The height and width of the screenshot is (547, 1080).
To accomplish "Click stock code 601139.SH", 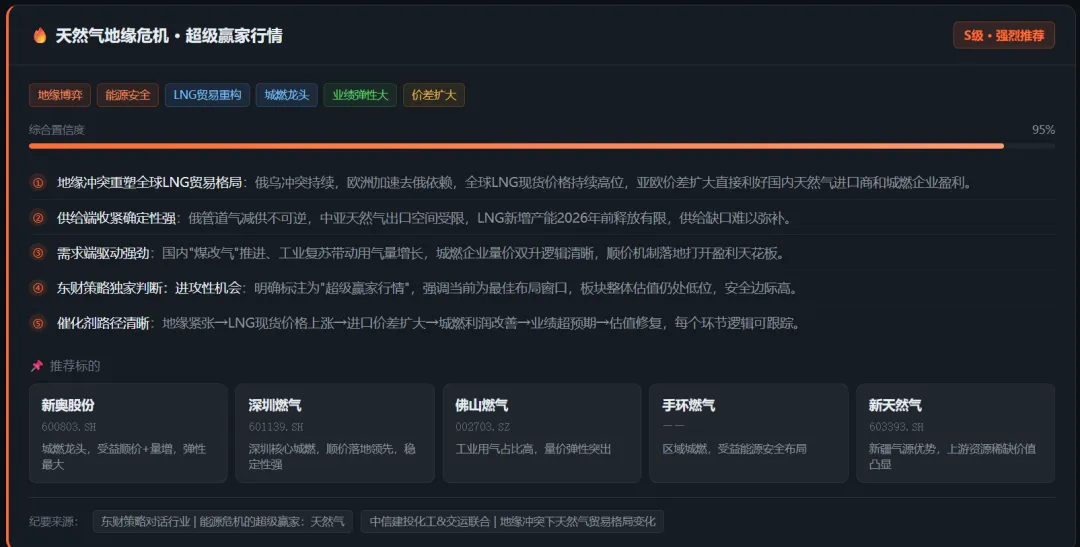I will tap(276, 427).
